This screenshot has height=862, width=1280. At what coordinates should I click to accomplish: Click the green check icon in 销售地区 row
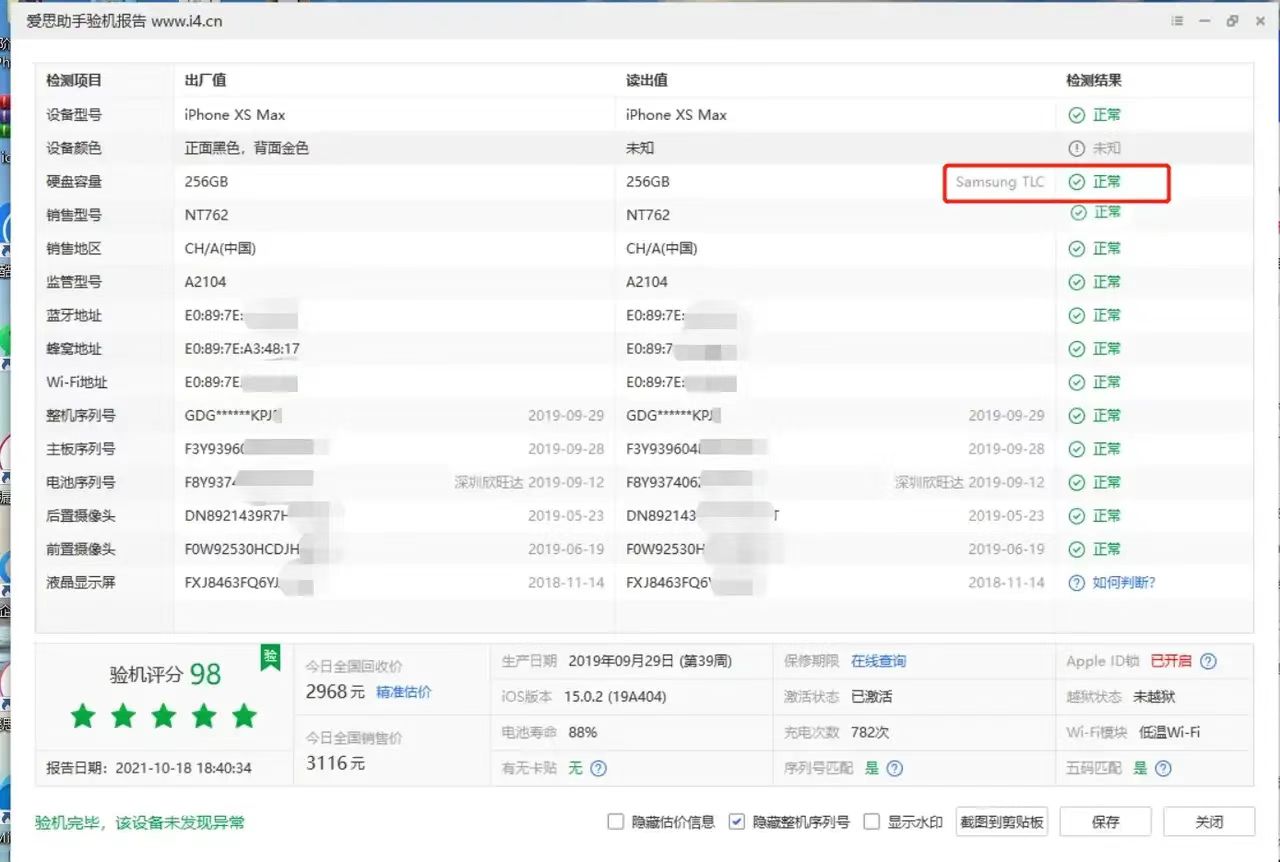click(1076, 249)
